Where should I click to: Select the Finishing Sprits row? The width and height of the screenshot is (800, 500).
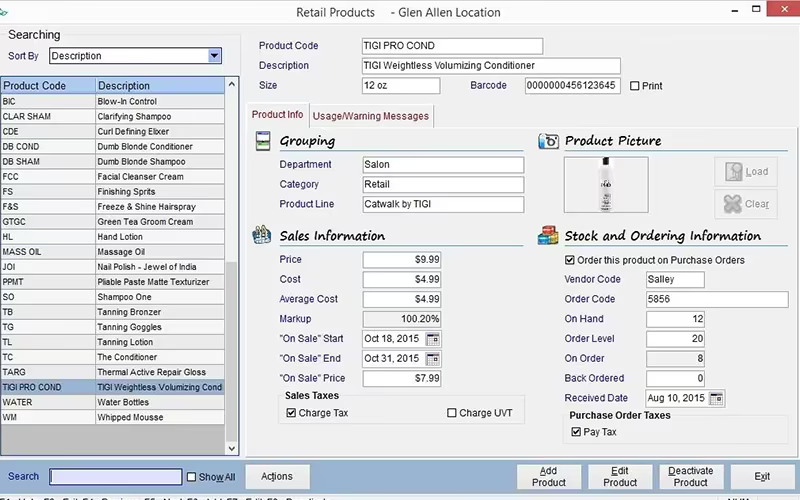click(x=112, y=192)
